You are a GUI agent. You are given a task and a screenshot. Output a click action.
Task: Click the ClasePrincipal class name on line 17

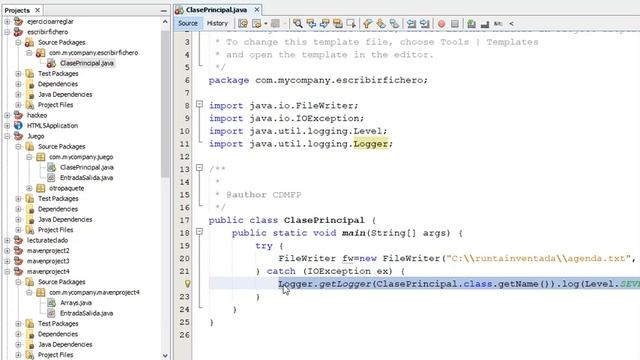(x=324, y=220)
